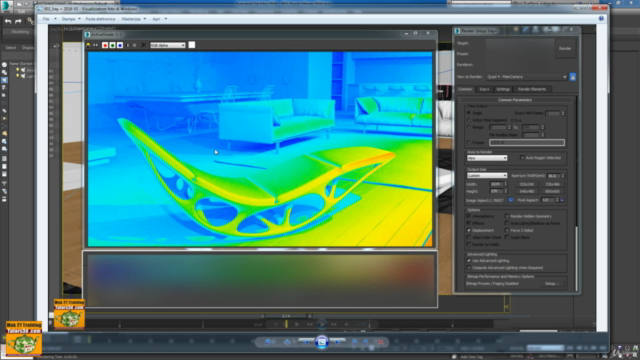Toggle the Displacement checkbox
The height and width of the screenshot is (360, 640).
[469, 230]
